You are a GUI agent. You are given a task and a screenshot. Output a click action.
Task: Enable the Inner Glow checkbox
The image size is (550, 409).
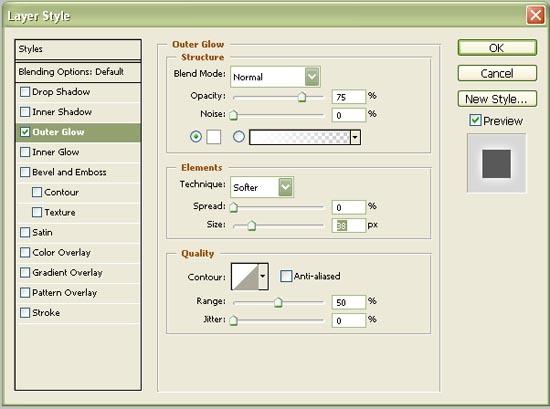(25, 152)
